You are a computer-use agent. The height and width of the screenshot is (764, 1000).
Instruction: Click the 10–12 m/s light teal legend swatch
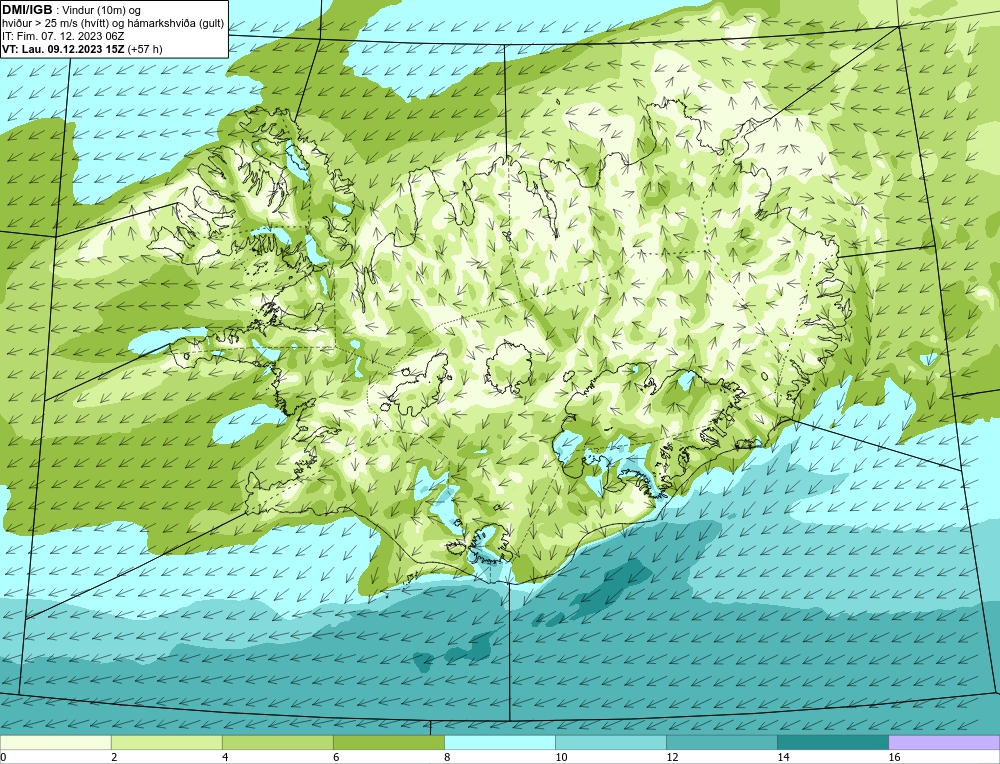[610, 742]
